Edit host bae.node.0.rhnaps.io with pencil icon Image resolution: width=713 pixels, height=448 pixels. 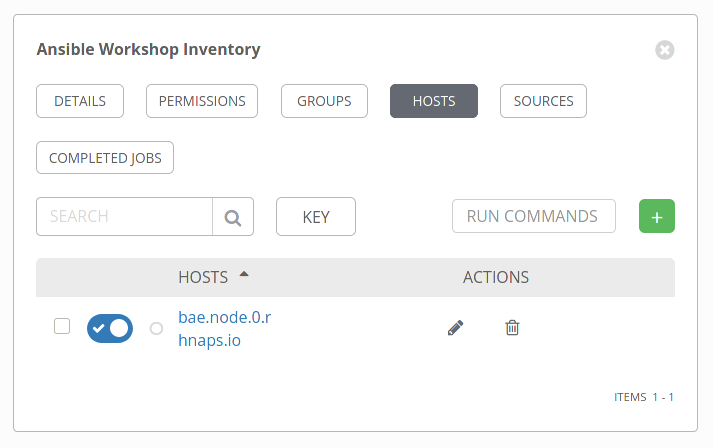[455, 327]
